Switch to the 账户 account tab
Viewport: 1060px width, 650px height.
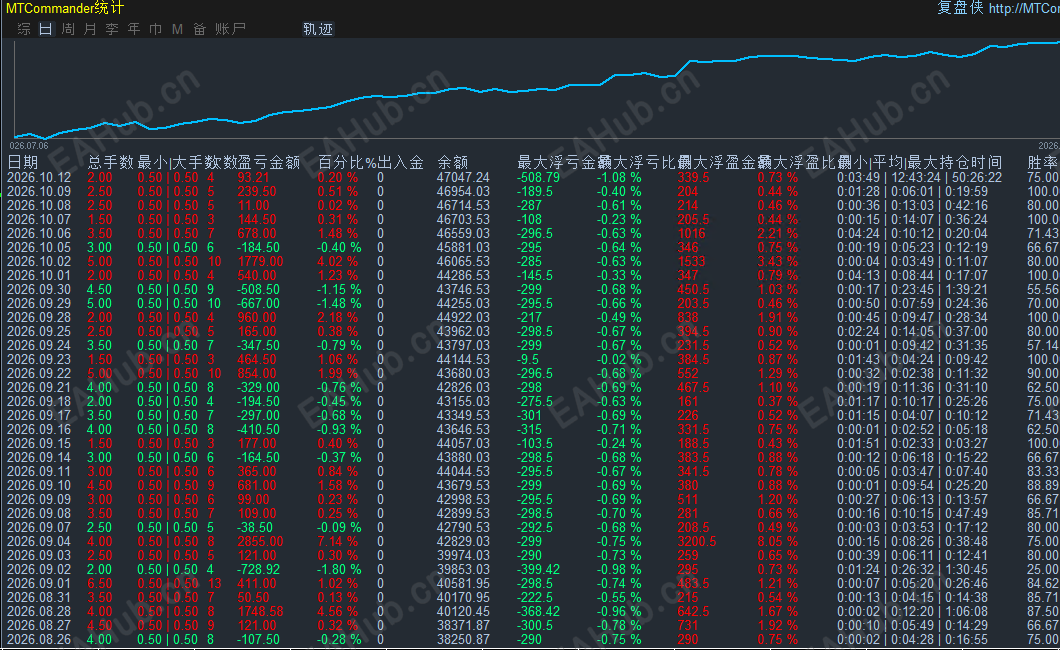[230, 29]
